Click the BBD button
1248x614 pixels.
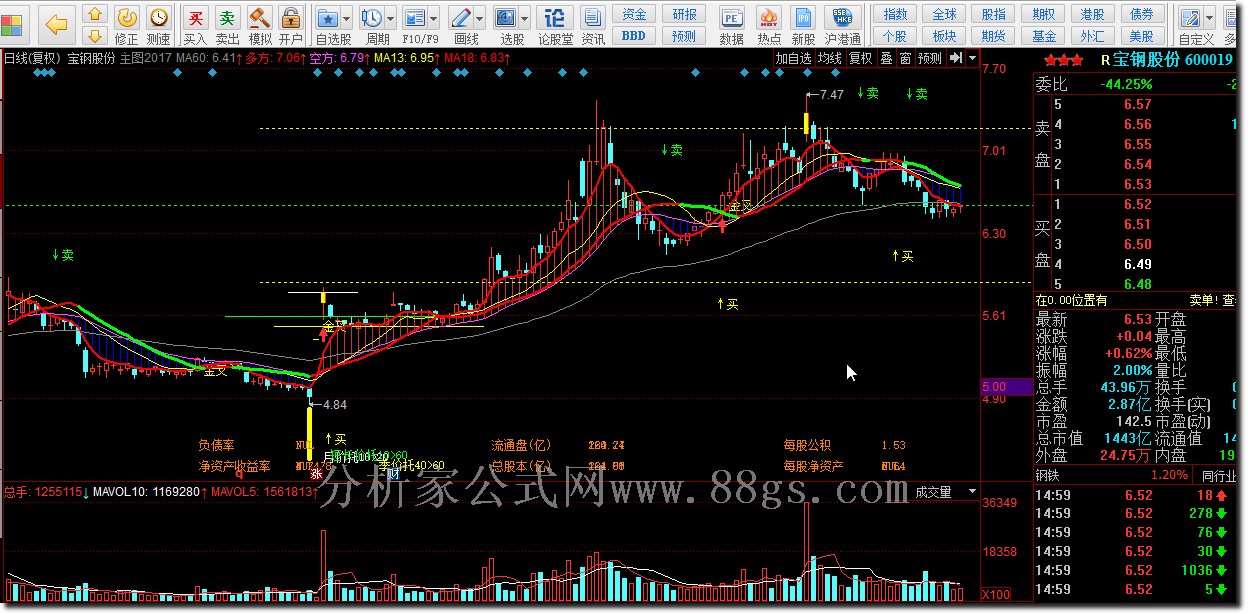click(634, 36)
